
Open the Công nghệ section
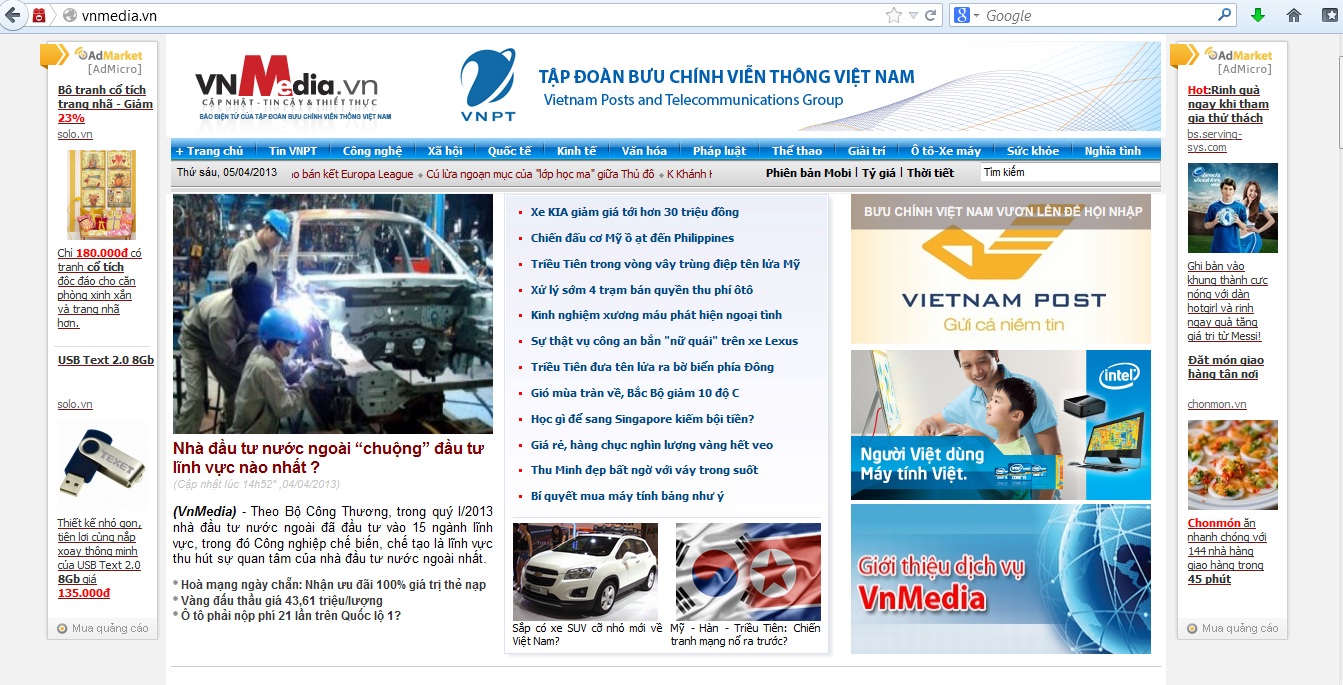point(372,151)
